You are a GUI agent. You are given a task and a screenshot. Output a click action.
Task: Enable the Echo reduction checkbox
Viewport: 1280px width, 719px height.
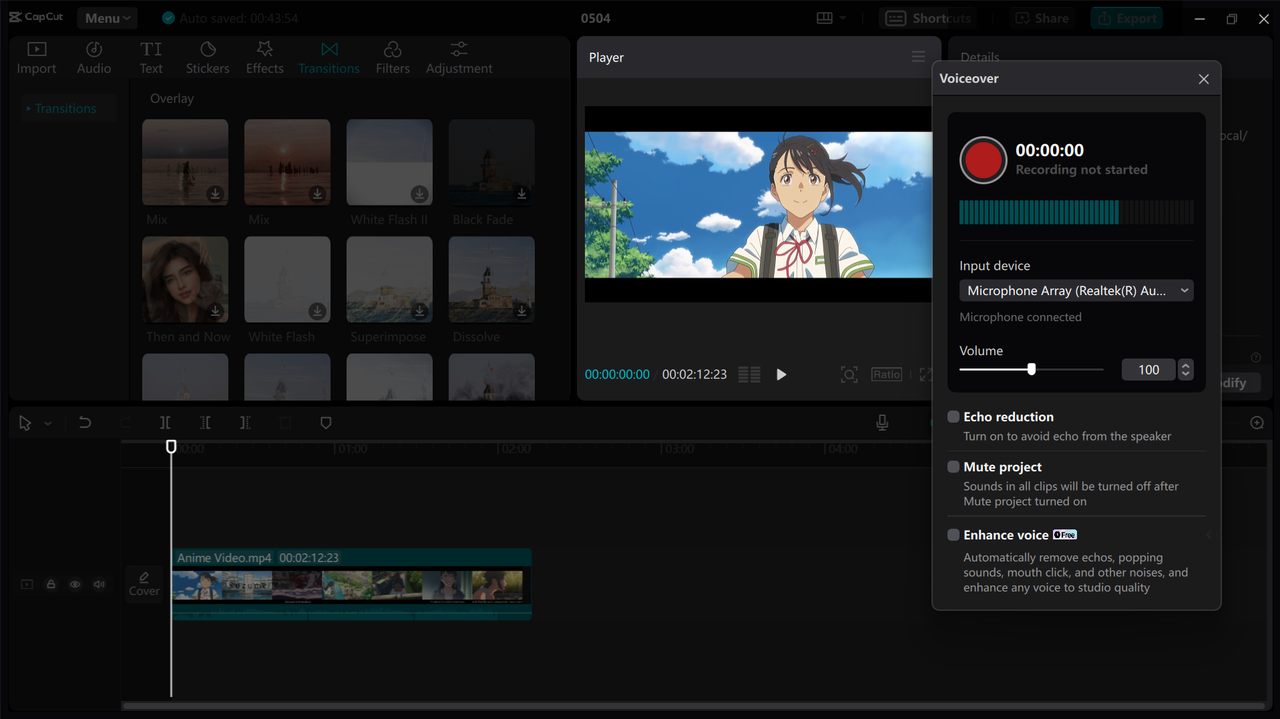coord(953,417)
